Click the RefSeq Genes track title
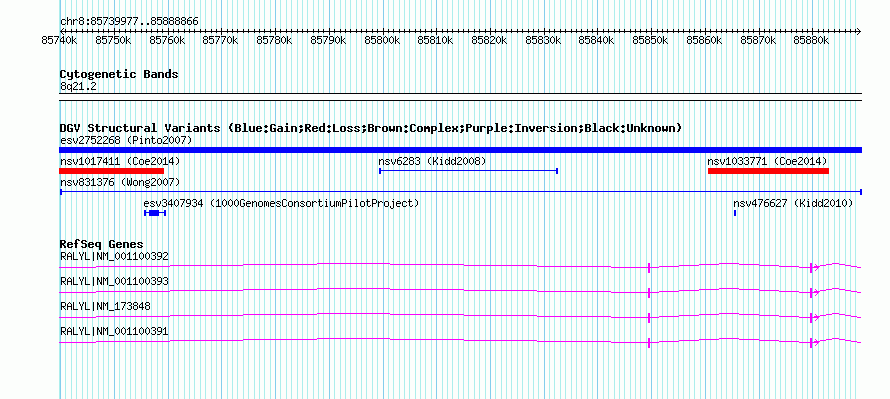The image size is (890, 399). (x=102, y=244)
